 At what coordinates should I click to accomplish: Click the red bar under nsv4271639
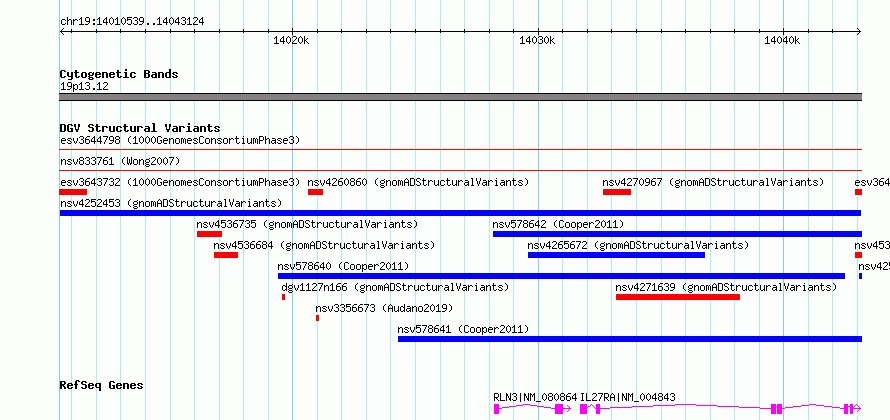[x=678, y=297]
